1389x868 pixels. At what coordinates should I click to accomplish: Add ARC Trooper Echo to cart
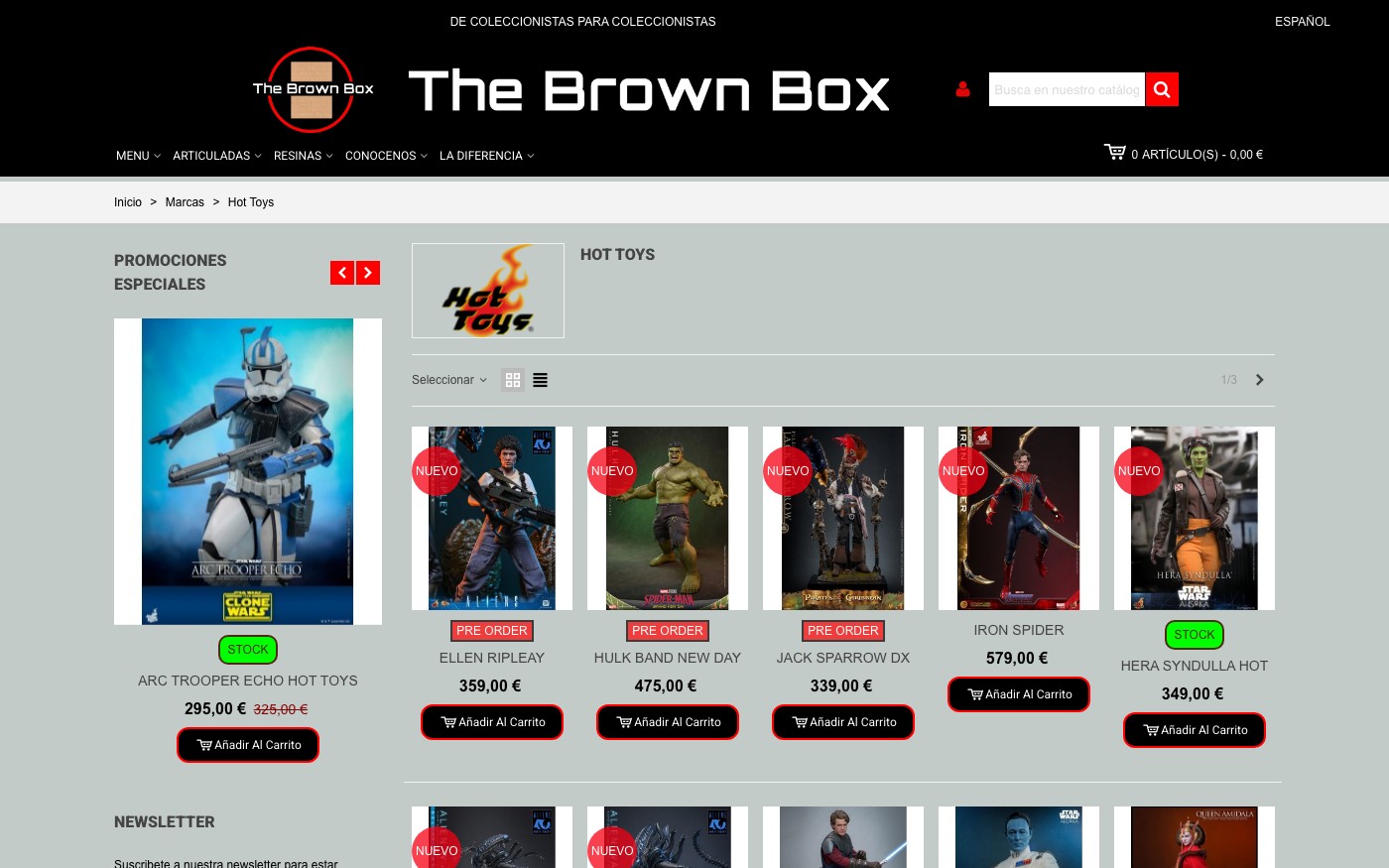248,745
